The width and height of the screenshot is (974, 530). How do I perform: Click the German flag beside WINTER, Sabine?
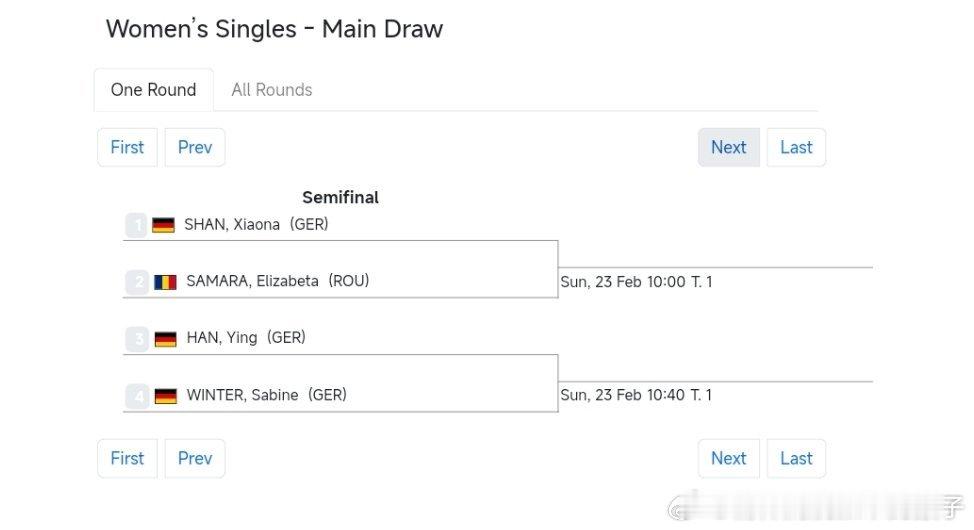(165, 396)
